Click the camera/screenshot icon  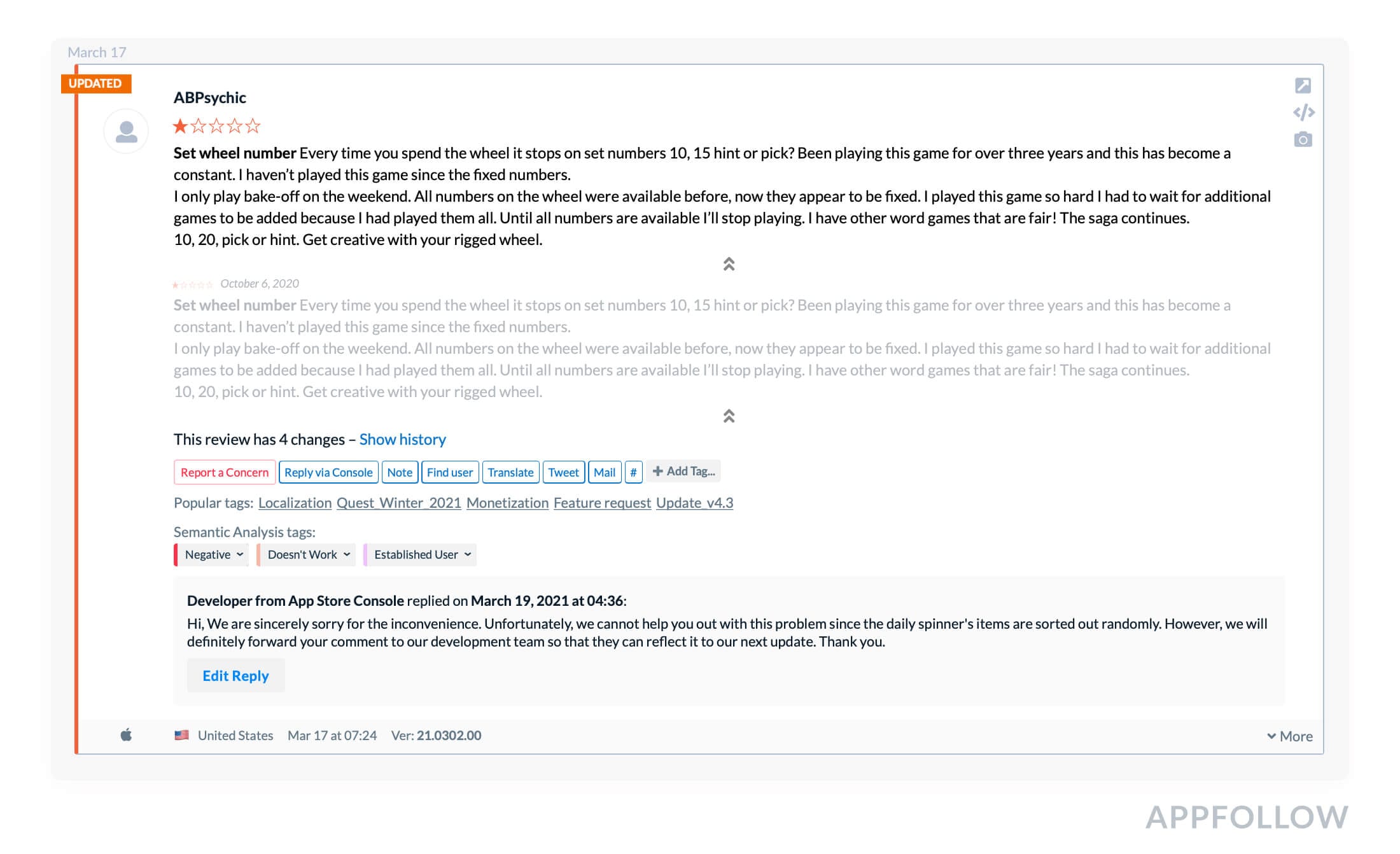[x=1303, y=140]
